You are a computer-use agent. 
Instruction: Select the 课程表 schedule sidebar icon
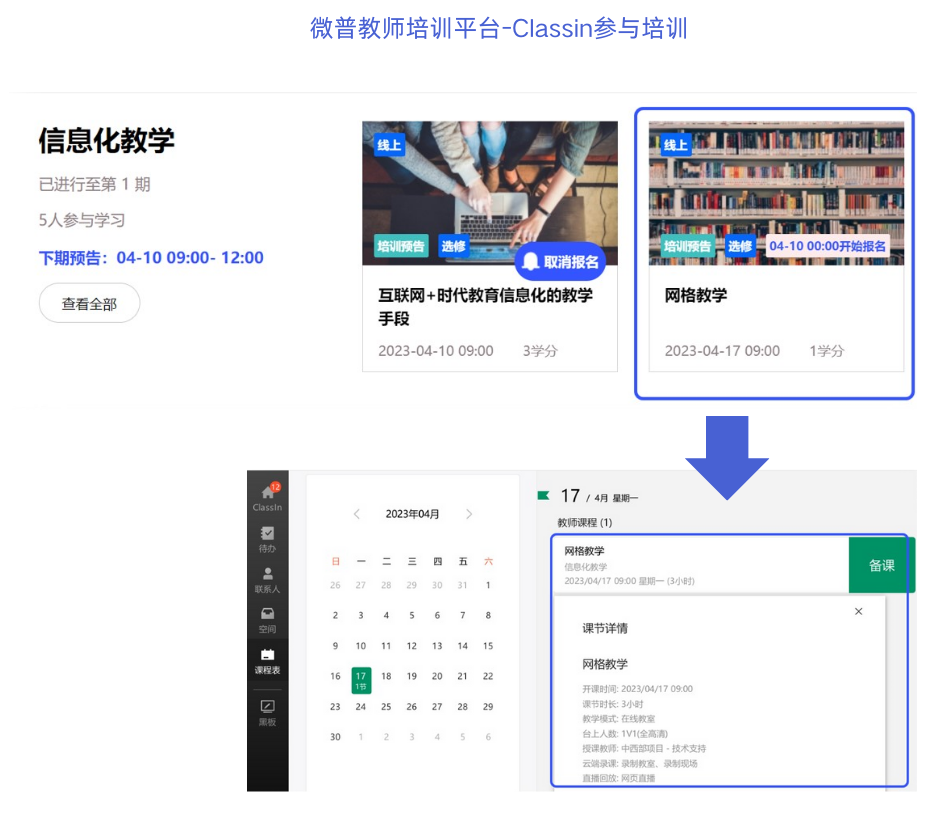(x=267, y=661)
